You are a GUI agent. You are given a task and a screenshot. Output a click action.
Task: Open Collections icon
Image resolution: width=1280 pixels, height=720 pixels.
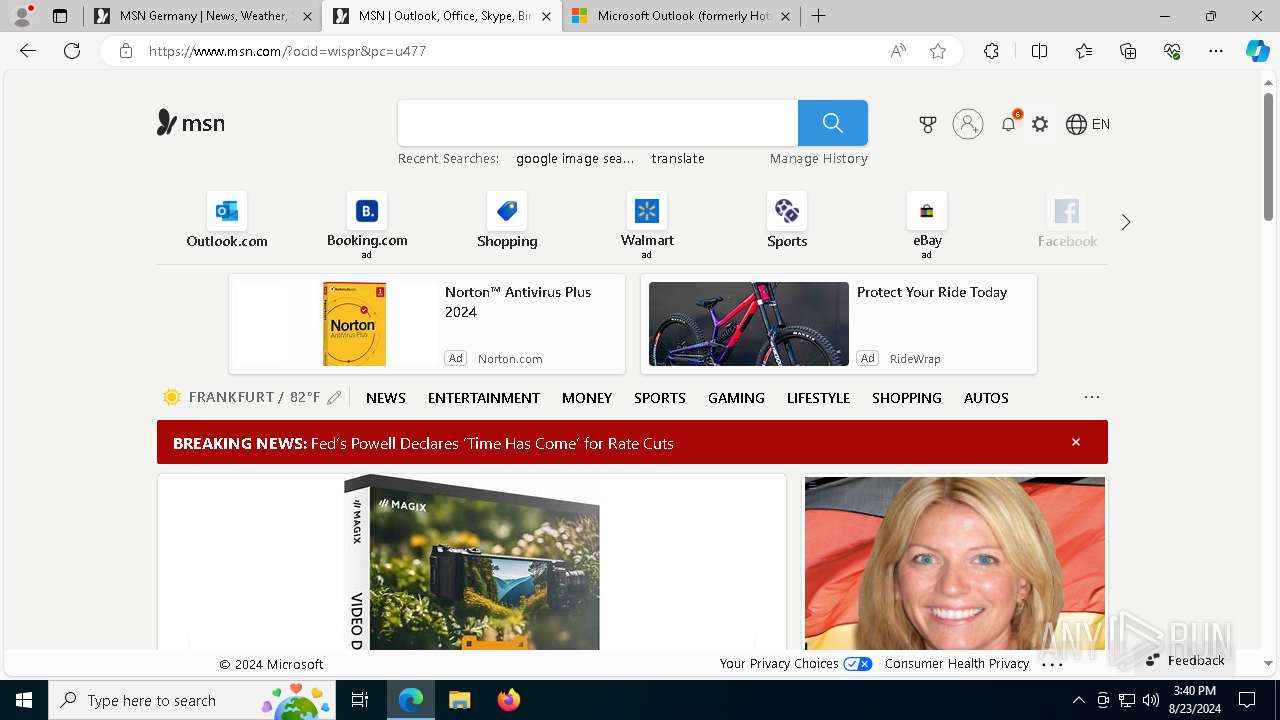click(x=1128, y=51)
